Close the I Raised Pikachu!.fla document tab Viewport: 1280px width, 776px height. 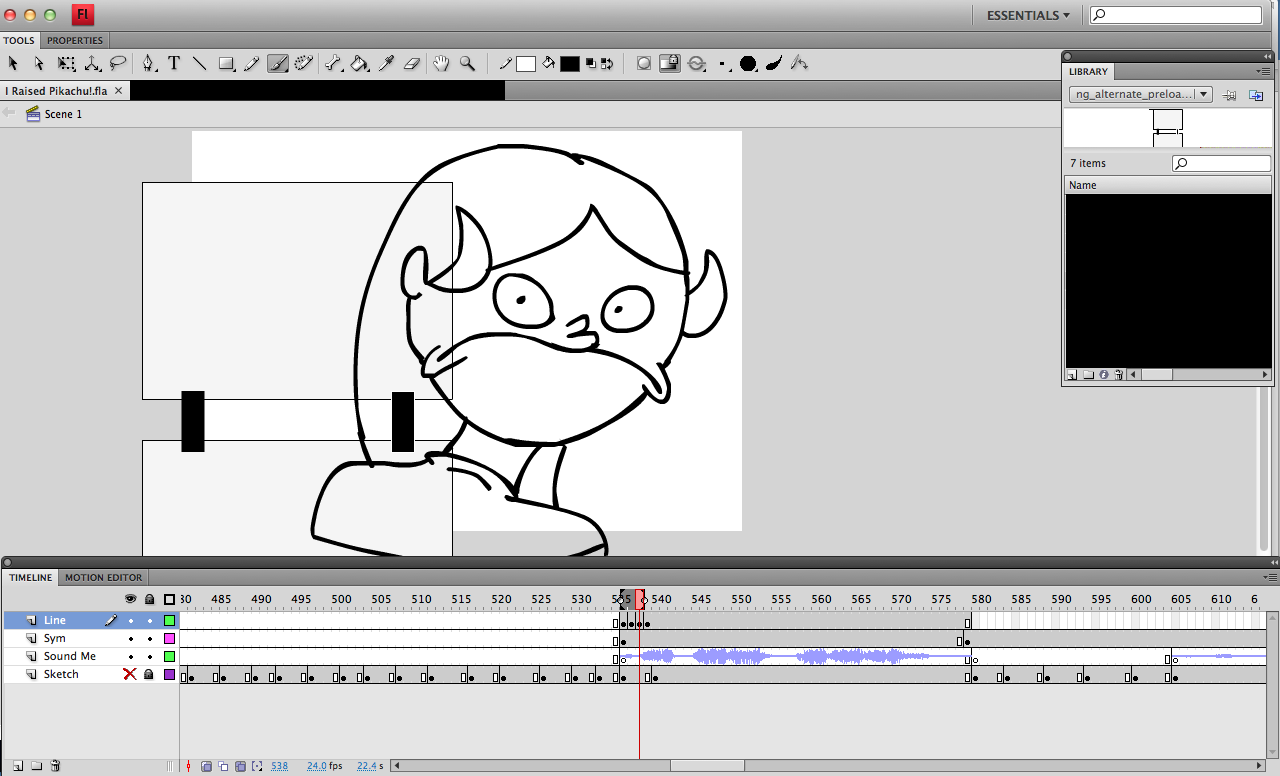(x=118, y=90)
